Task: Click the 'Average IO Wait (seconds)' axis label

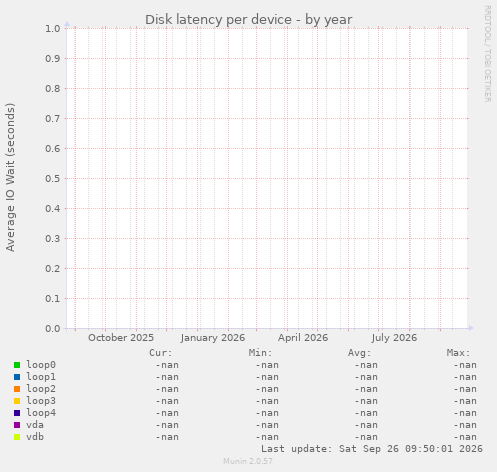Action: [10, 177]
